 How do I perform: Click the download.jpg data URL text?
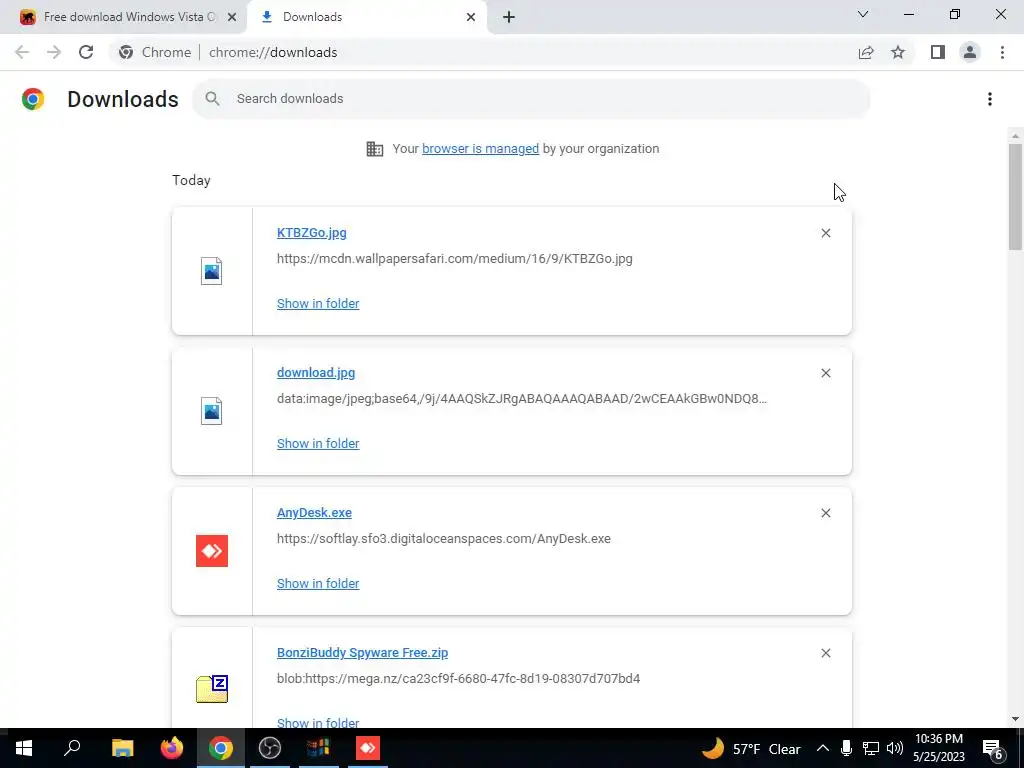point(522,398)
